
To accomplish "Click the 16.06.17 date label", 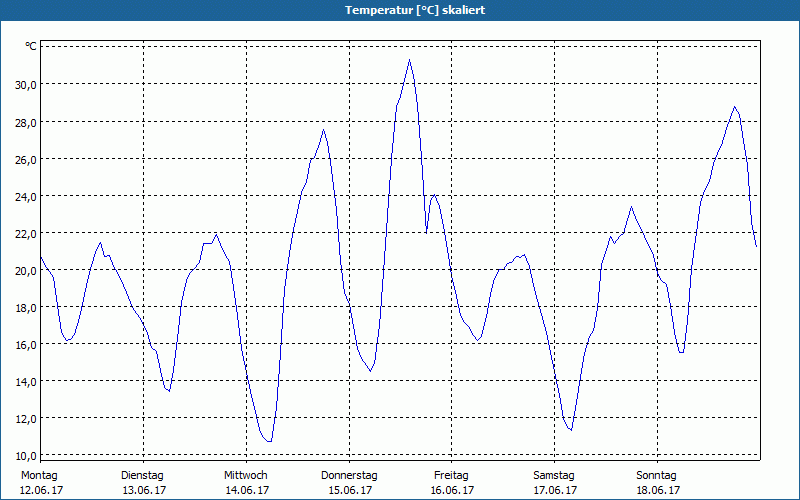I will [x=452, y=490].
